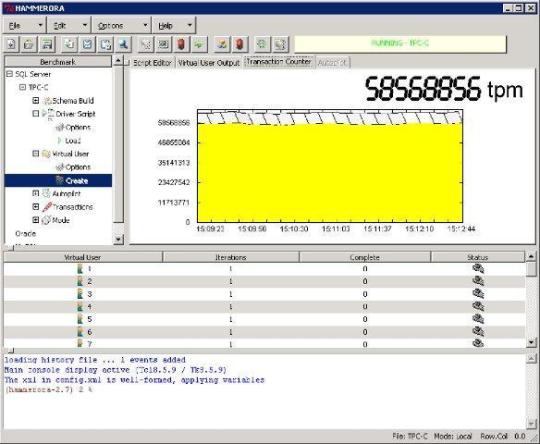This screenshot has width=540, height=444.
Task: Expand the Autopilot tree node
Action: pos(35,193)
